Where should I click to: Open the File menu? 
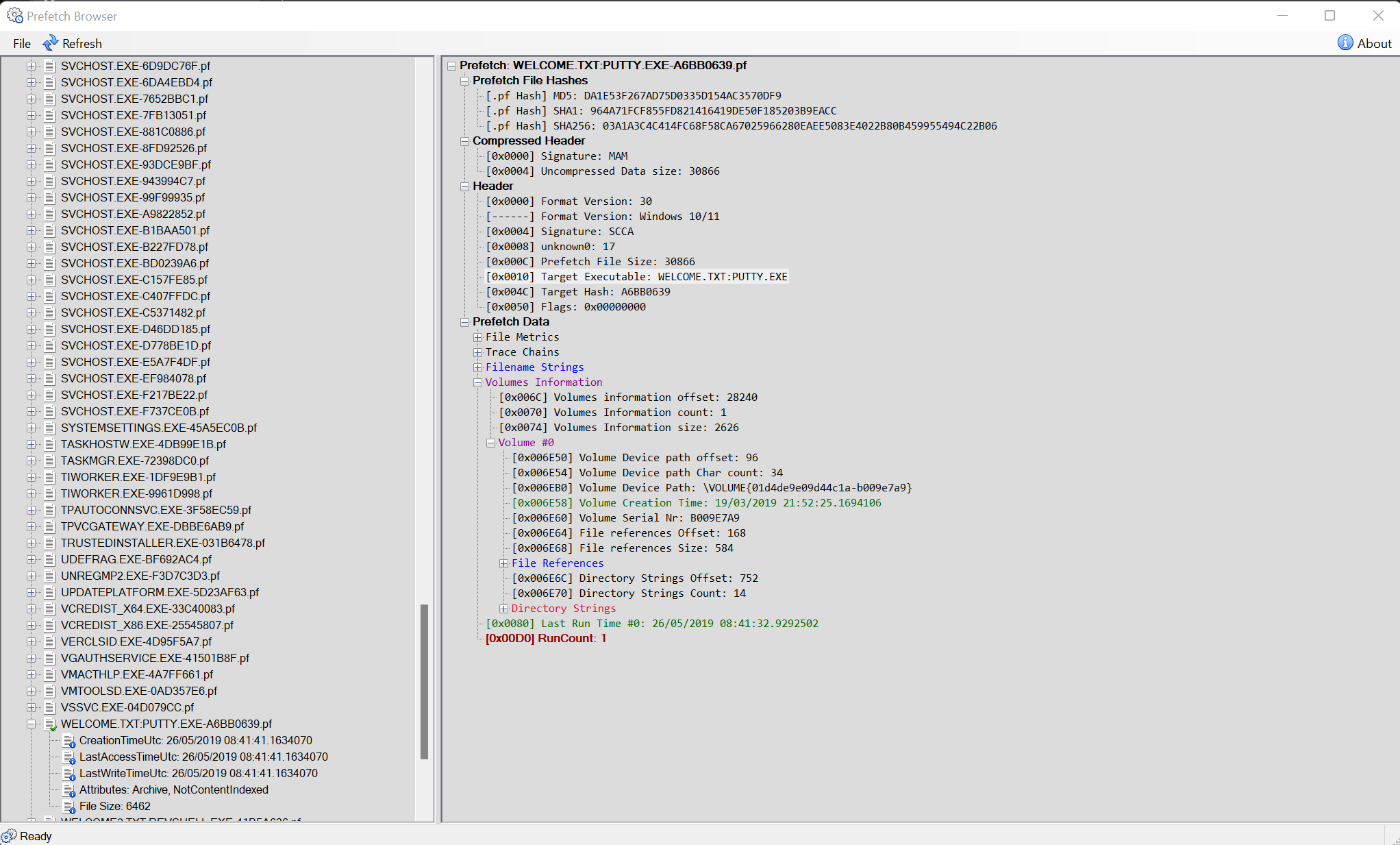coord(22,43)
